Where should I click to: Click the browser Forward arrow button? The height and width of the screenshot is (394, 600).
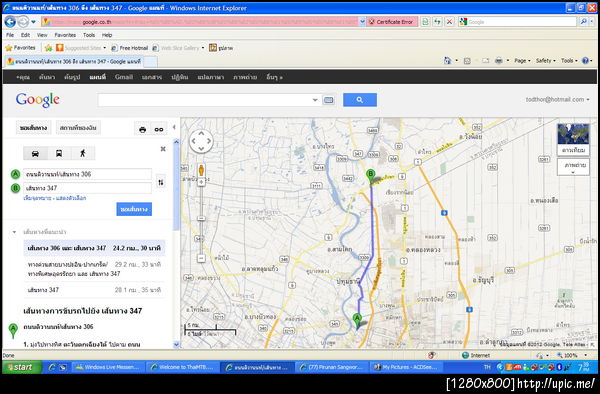point(23,22)
